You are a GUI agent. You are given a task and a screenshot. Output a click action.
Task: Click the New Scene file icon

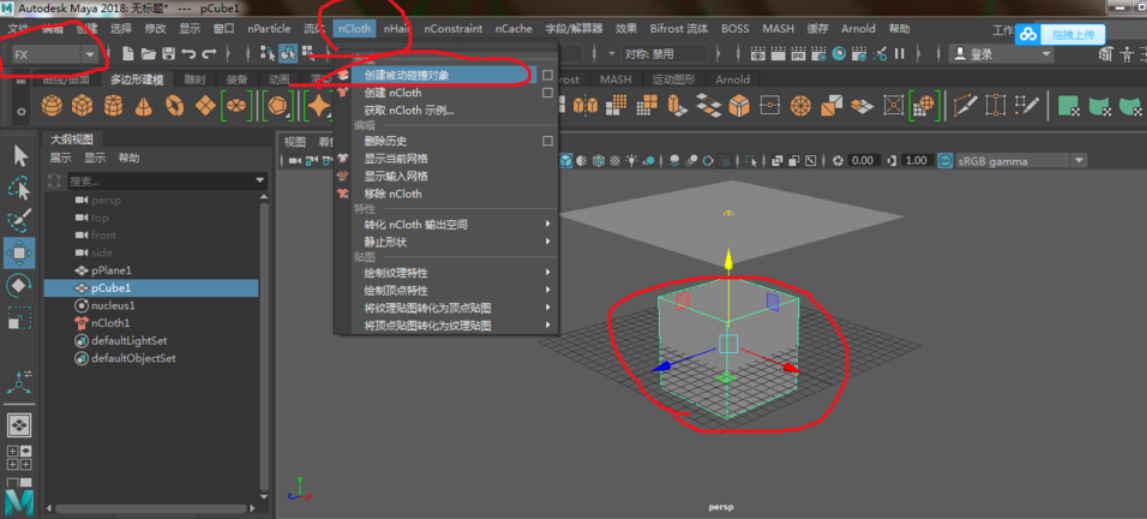[x=128, y=53]
